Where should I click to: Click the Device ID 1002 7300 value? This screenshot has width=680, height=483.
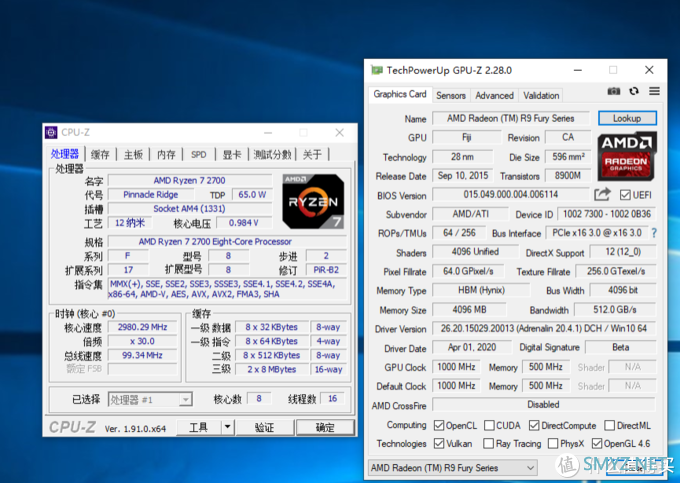point(607,214)
